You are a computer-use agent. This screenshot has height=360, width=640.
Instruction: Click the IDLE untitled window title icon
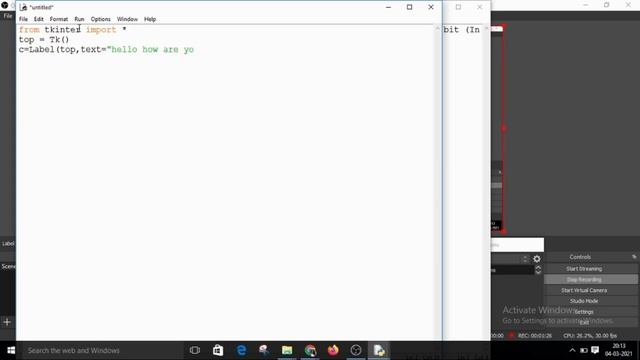point(23,7)
